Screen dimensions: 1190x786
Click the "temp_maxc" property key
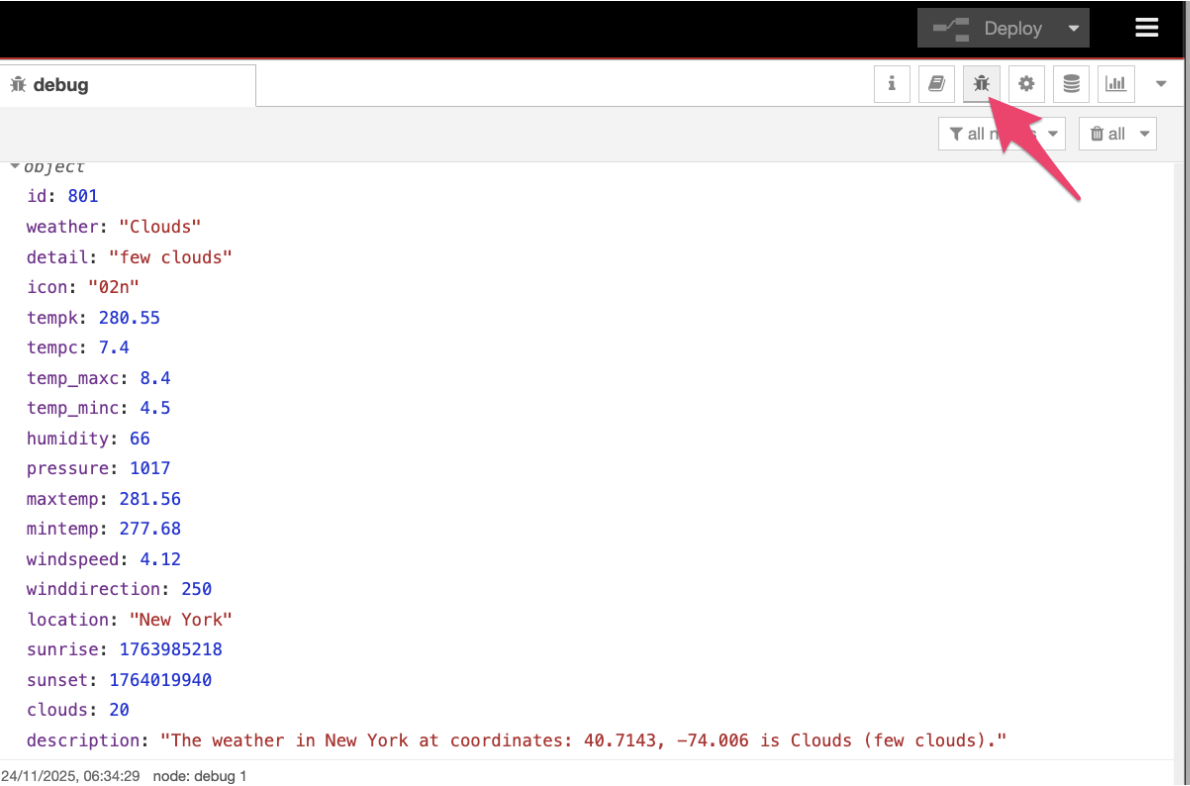(x=72, y=378)
